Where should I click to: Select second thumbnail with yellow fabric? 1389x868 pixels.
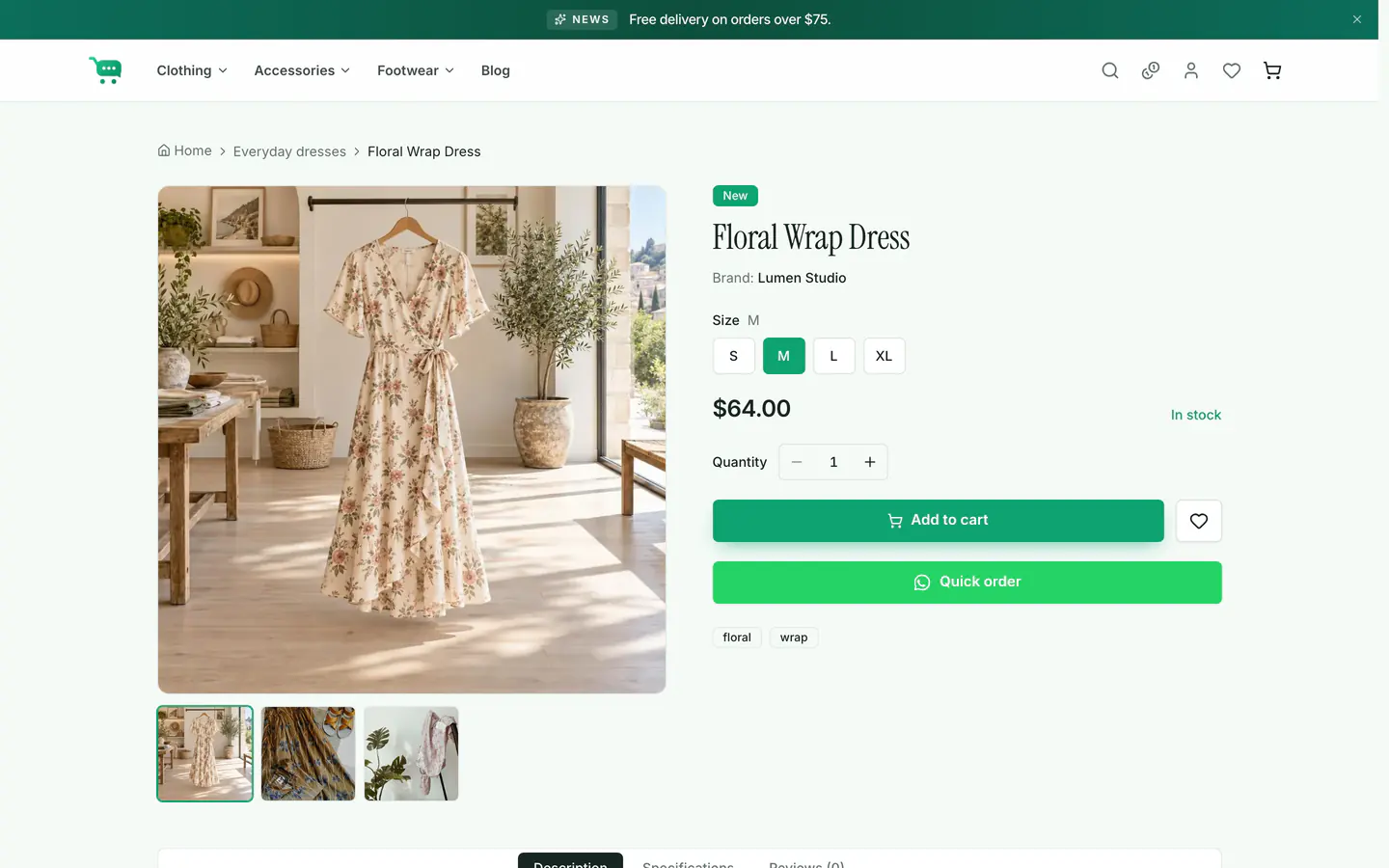309,753
